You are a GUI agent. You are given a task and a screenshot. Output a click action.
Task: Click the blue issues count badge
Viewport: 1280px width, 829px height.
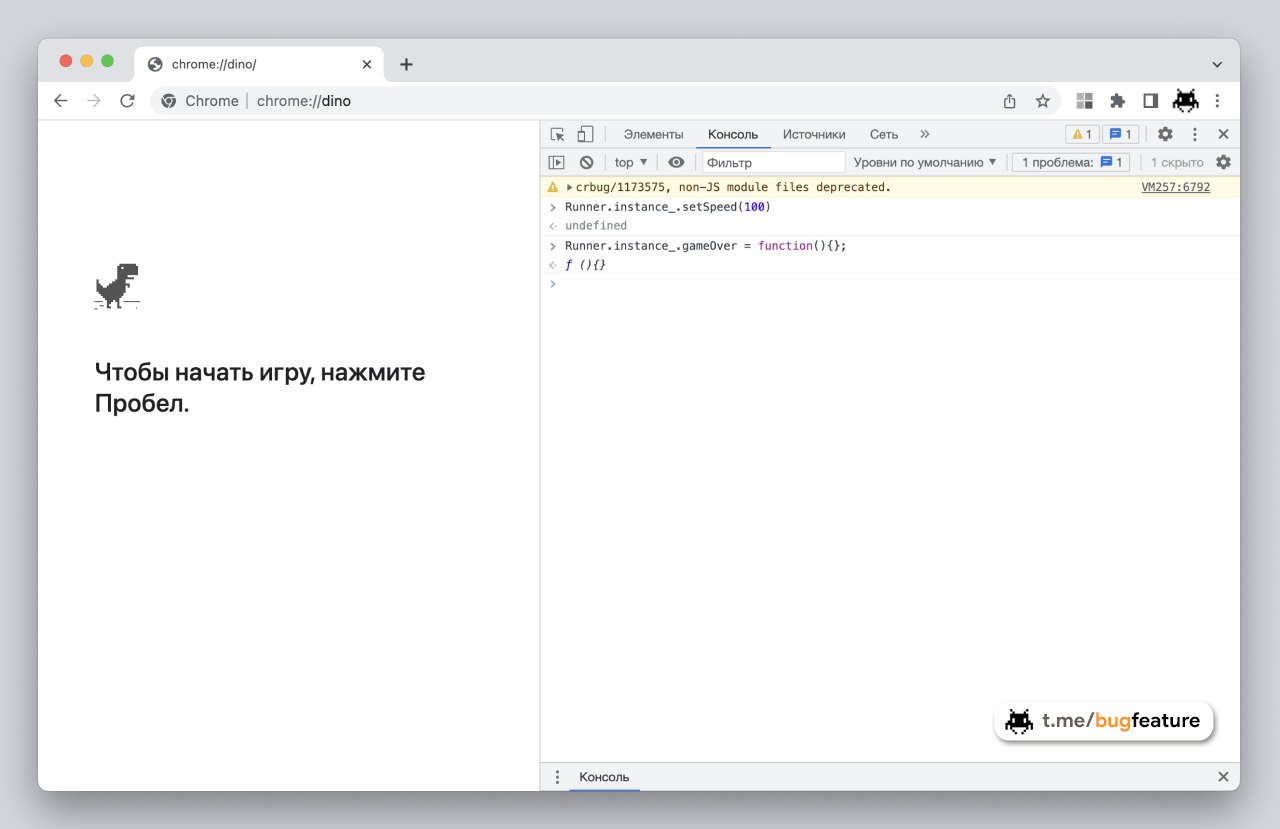1121,134
